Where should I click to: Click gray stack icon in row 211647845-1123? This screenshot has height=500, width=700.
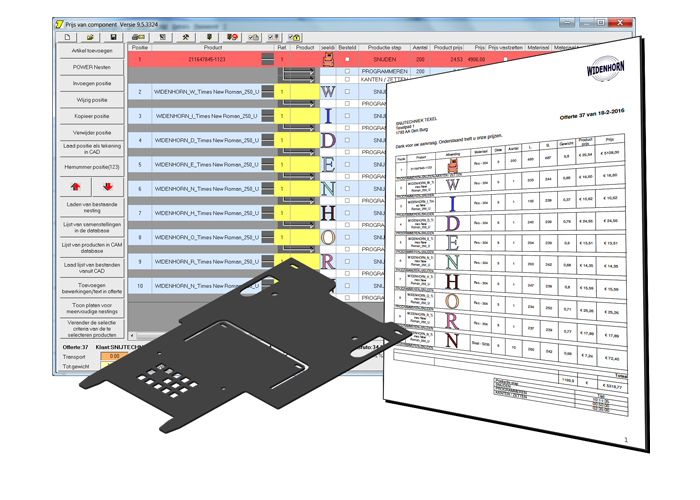(x=267, y=59)
